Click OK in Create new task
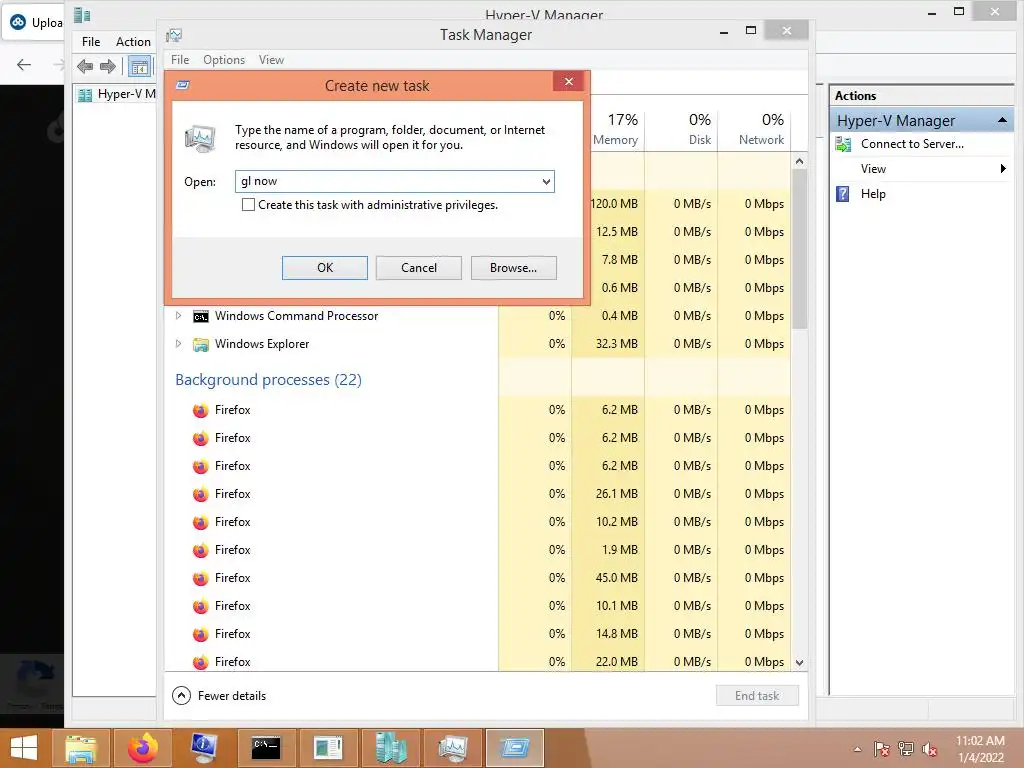This screenshot has width=1024, height=768. tap(325, 268)
